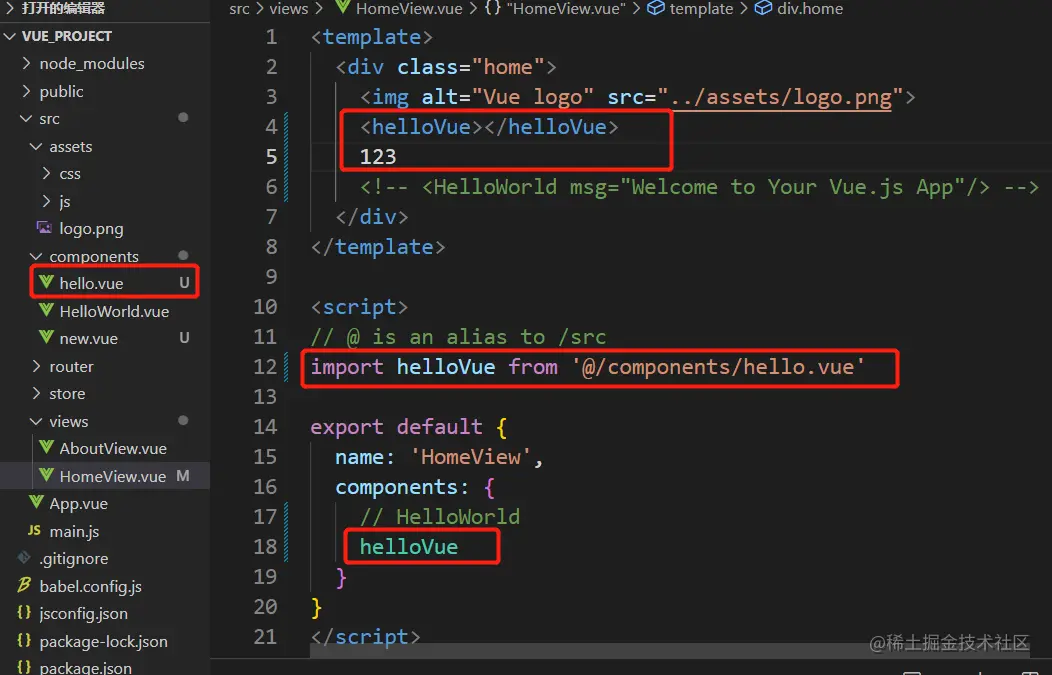Viewport: 1052px width, 675px height.
Task: Click line number 12 in the gutter
Action: pyautogui.click(x=265, y=367)
